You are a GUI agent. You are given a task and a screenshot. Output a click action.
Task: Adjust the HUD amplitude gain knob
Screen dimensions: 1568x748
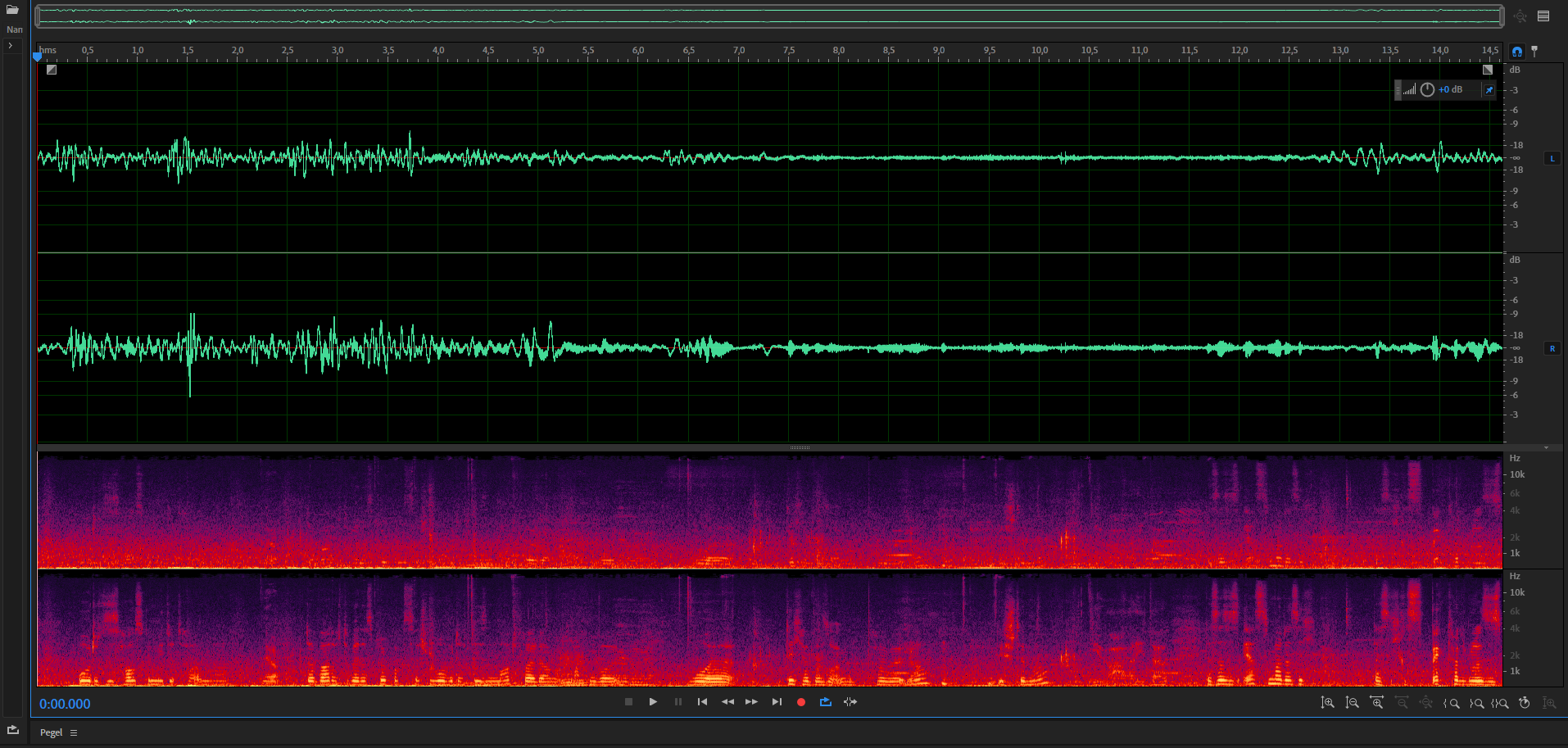(x=1427, y=90)
